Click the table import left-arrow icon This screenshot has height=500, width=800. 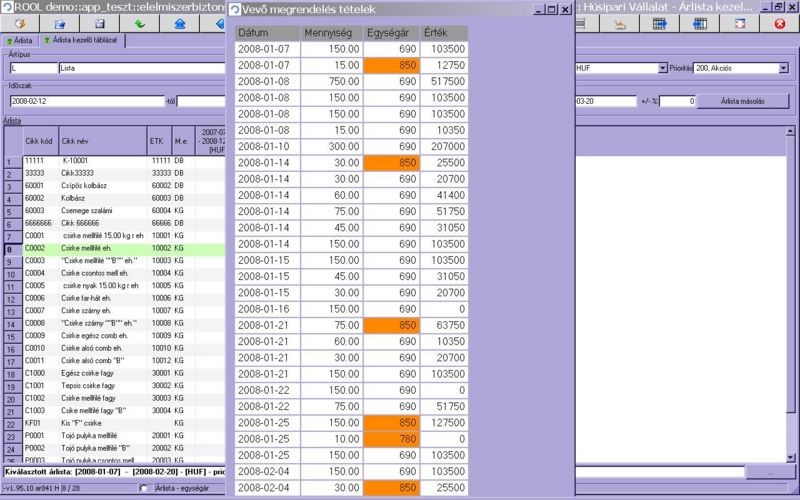(x=700, y=23)
